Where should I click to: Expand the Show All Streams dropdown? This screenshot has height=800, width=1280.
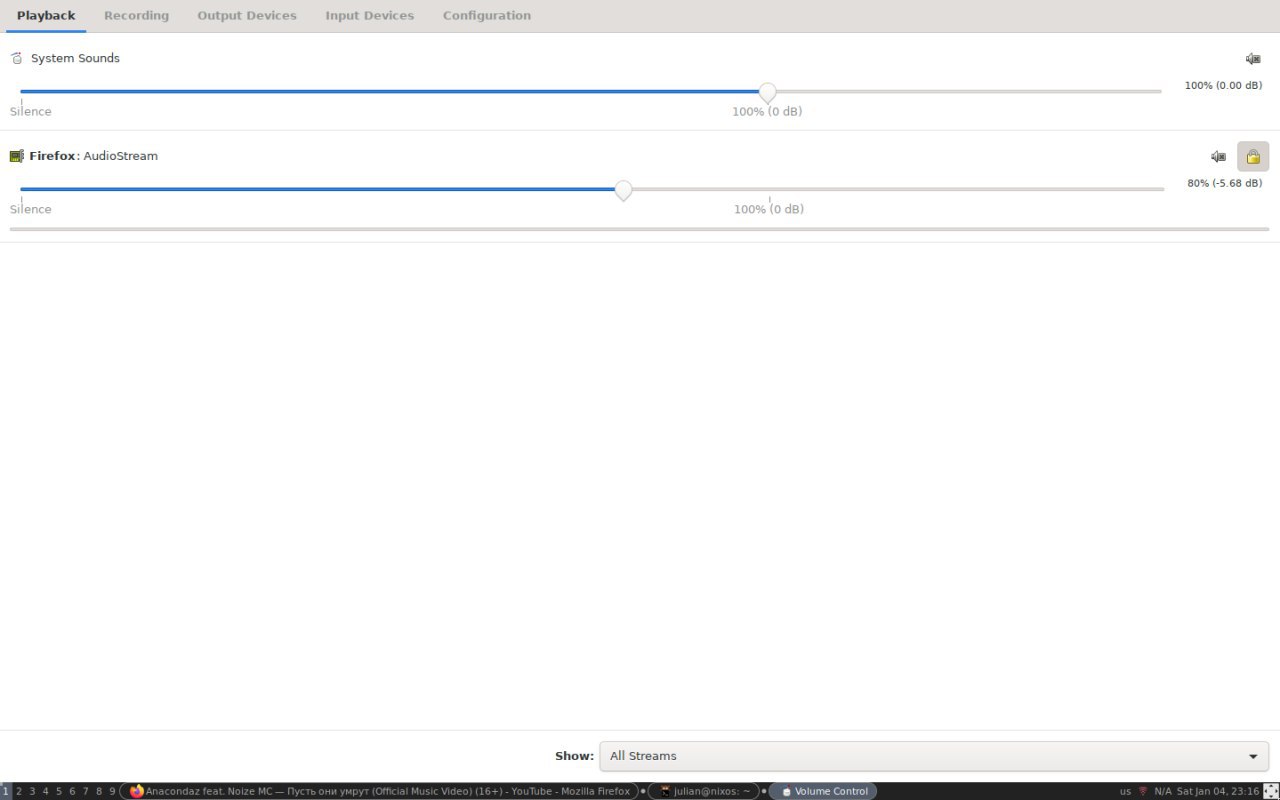click(x=934, y=756)
